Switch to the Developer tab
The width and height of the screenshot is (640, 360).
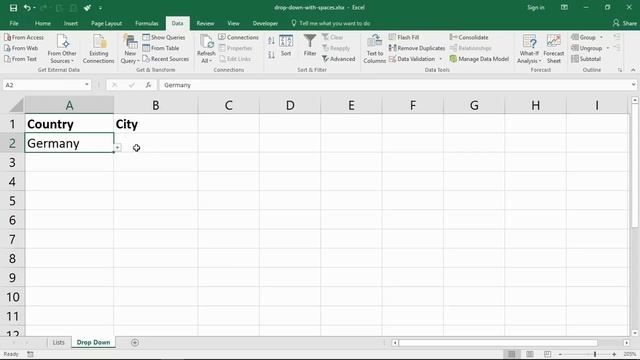click(265, 23)
